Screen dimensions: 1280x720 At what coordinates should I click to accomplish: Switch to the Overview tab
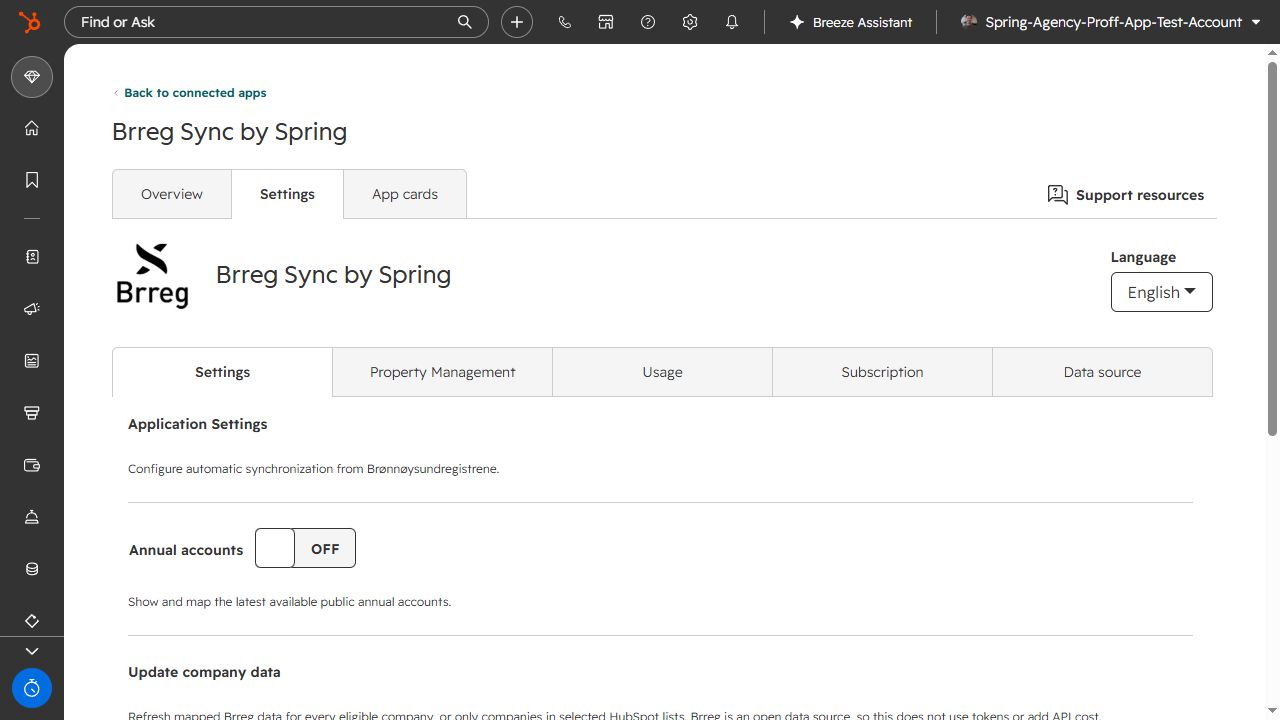pyautogui.click(x=172, y=194)
